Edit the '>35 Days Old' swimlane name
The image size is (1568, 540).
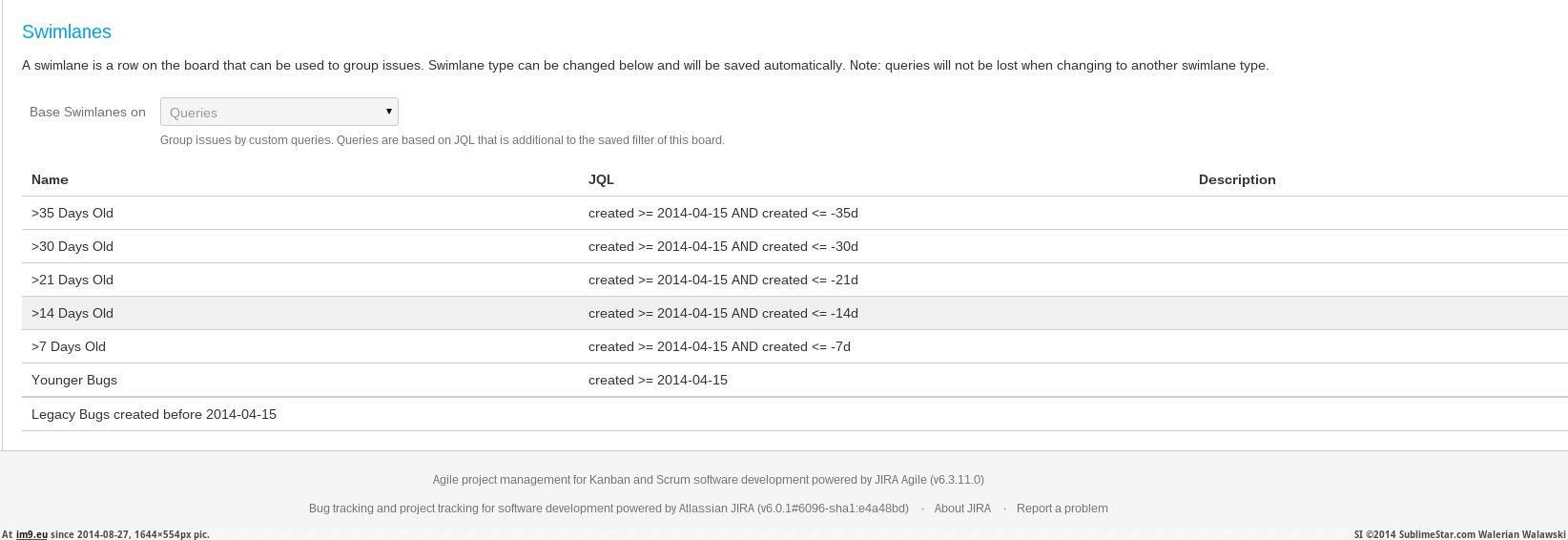(72, 213)
